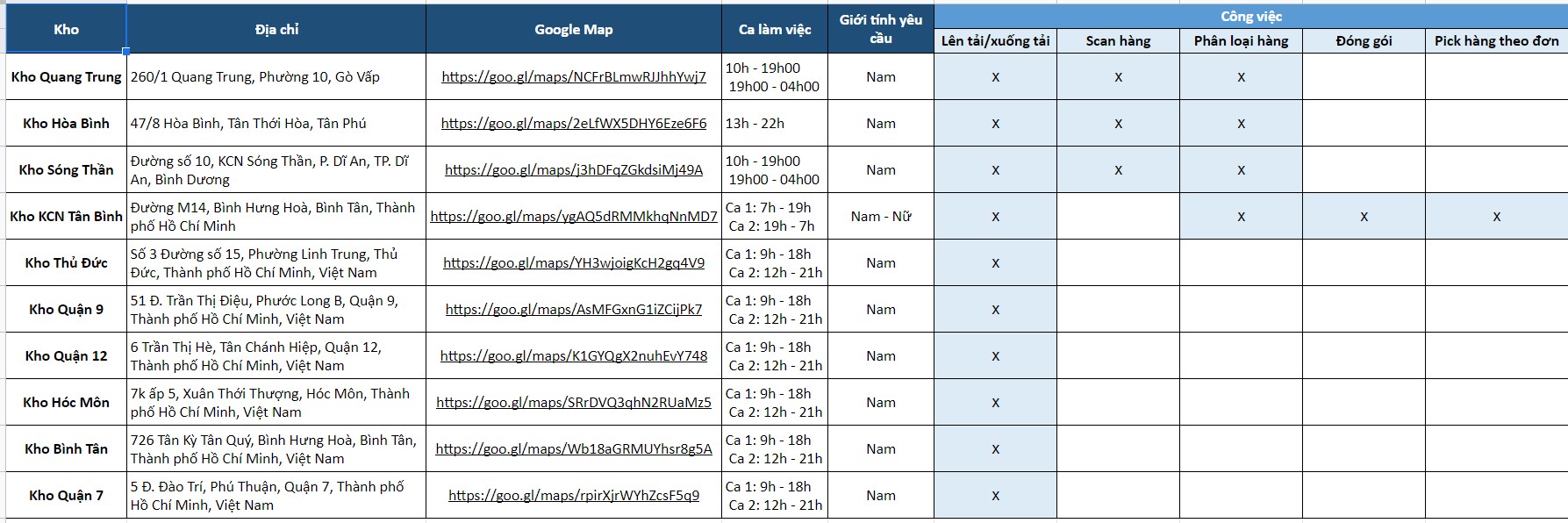Select the Kho header cell
This screenshot has width=1568, height=523.
pyautogui.click(x=66, y=29)
